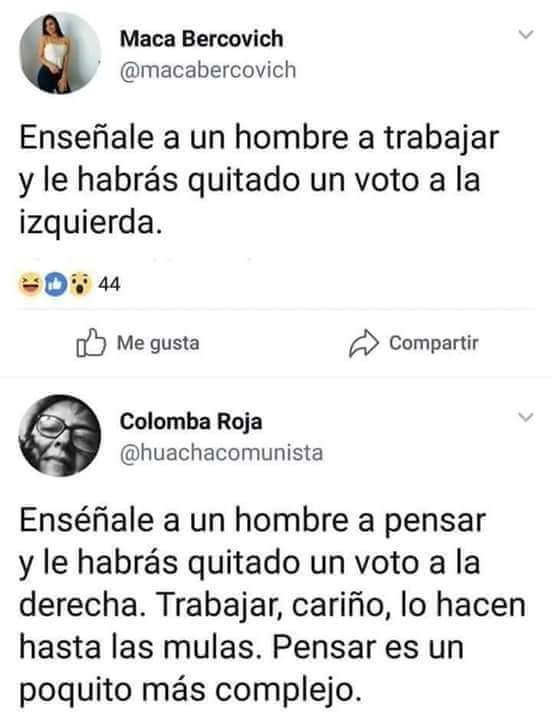Click the word "izquierda." in first post
Viewport: 552px width, 719px height.
(x=91, y=223)
